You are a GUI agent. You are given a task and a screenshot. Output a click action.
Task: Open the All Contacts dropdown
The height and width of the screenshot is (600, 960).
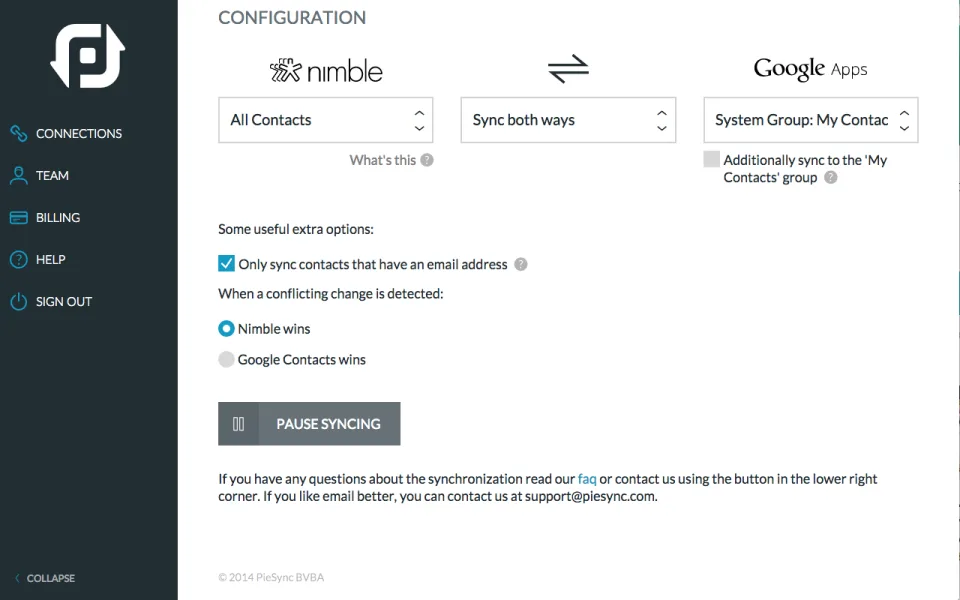click(326, 120)
